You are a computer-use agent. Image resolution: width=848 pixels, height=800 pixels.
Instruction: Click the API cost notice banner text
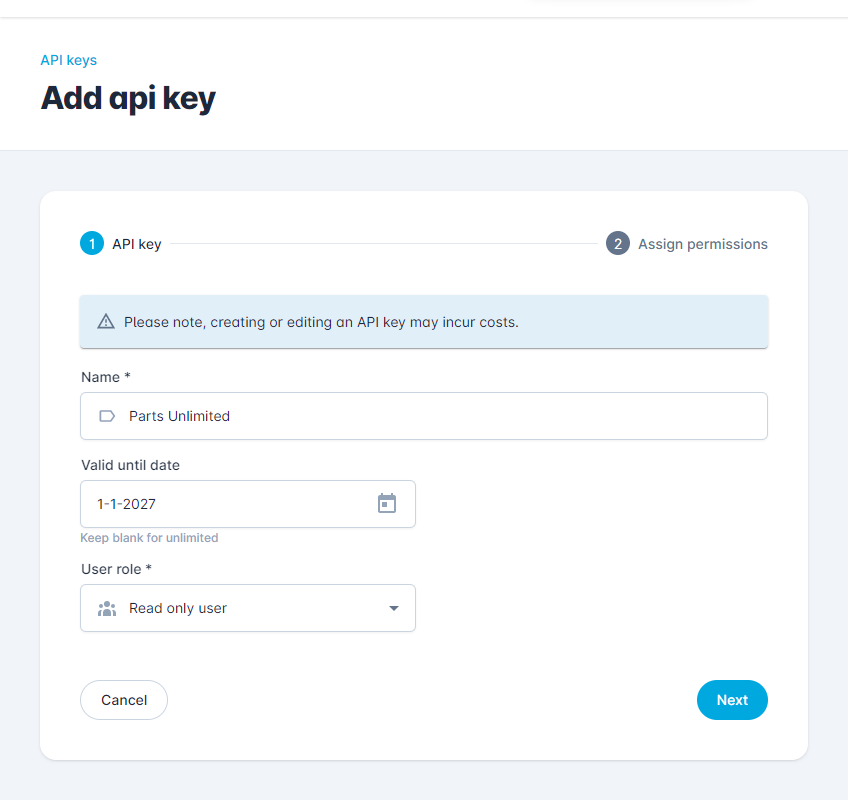point(321,322)
